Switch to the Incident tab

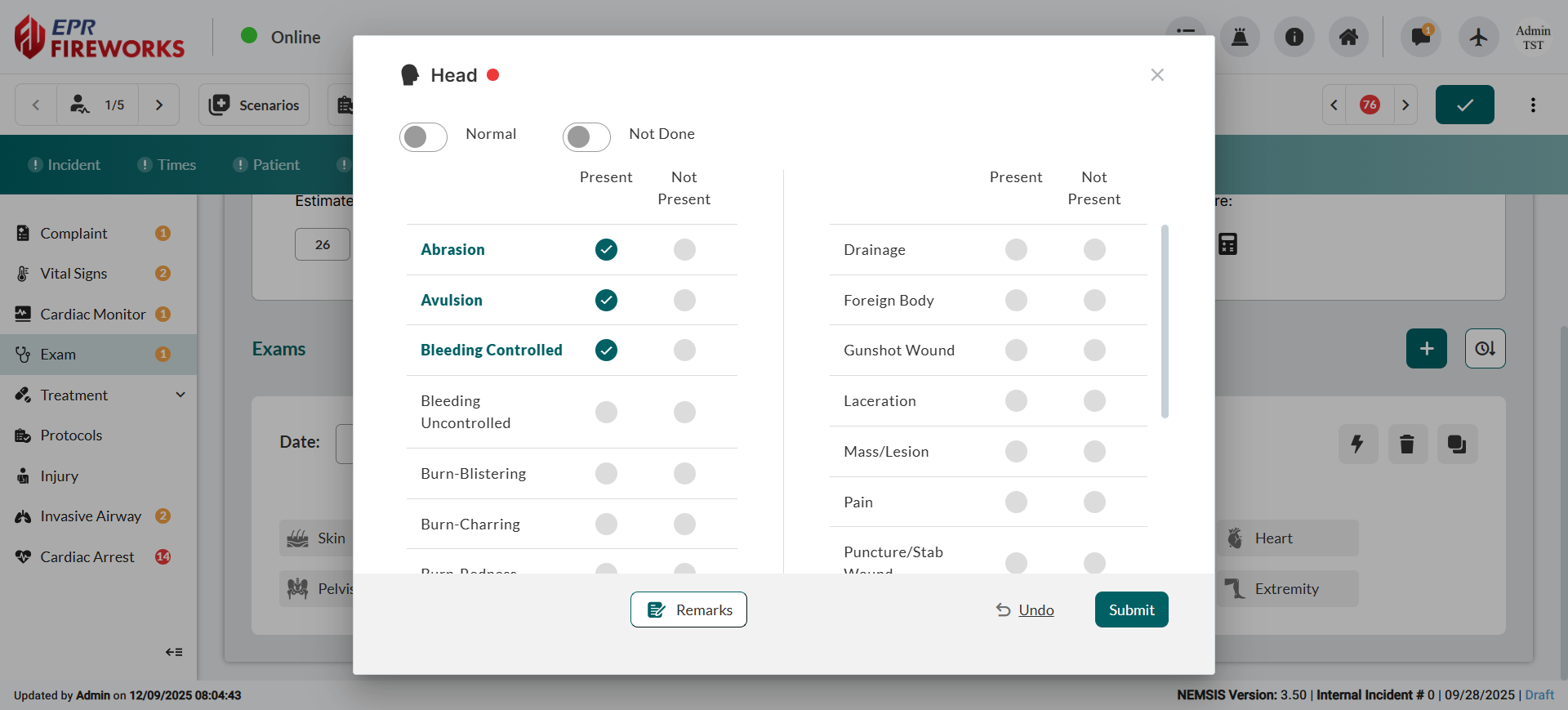(x=65, y=165)
